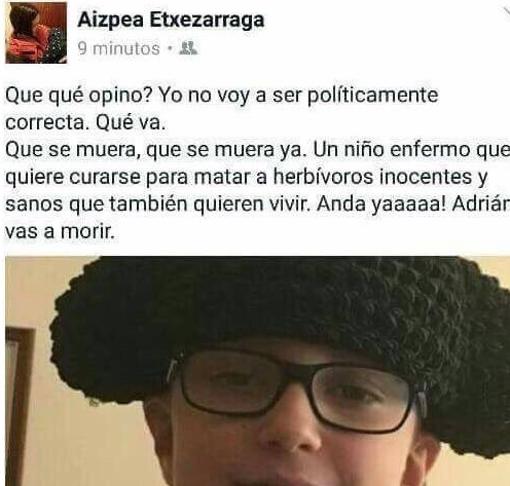Click the word "herbívoros" in the post

coord(323,177)
